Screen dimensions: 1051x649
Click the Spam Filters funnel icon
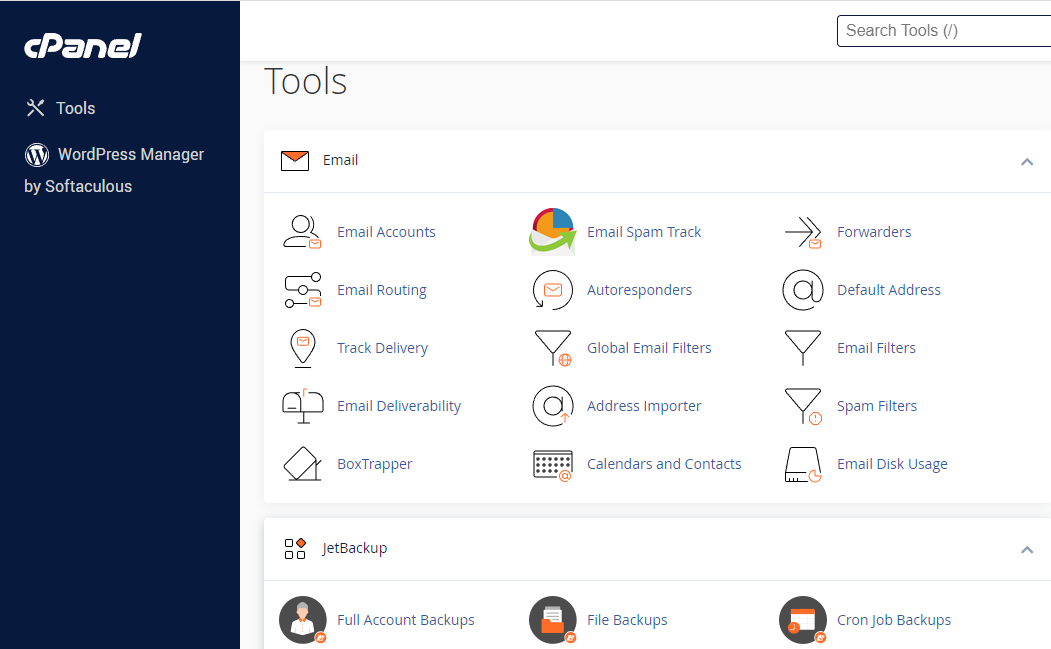pos(803,406)
